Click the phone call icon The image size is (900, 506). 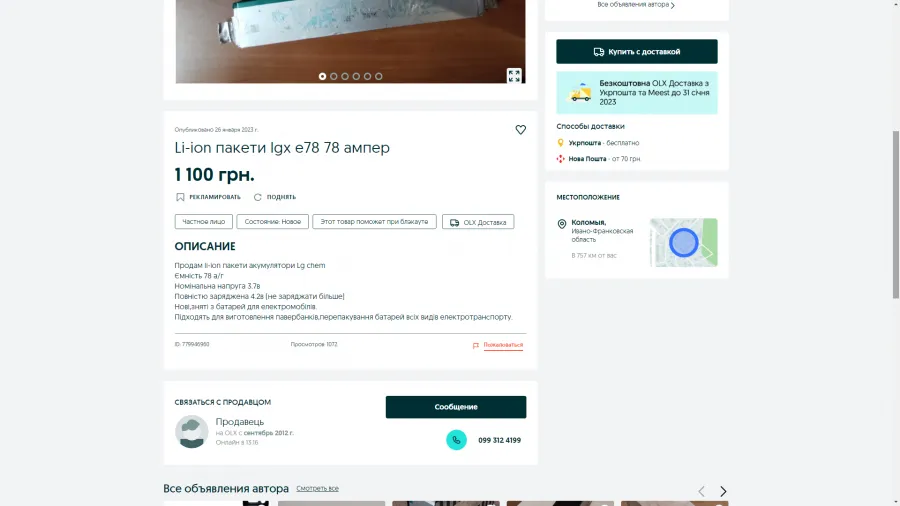tap(456, 440)
